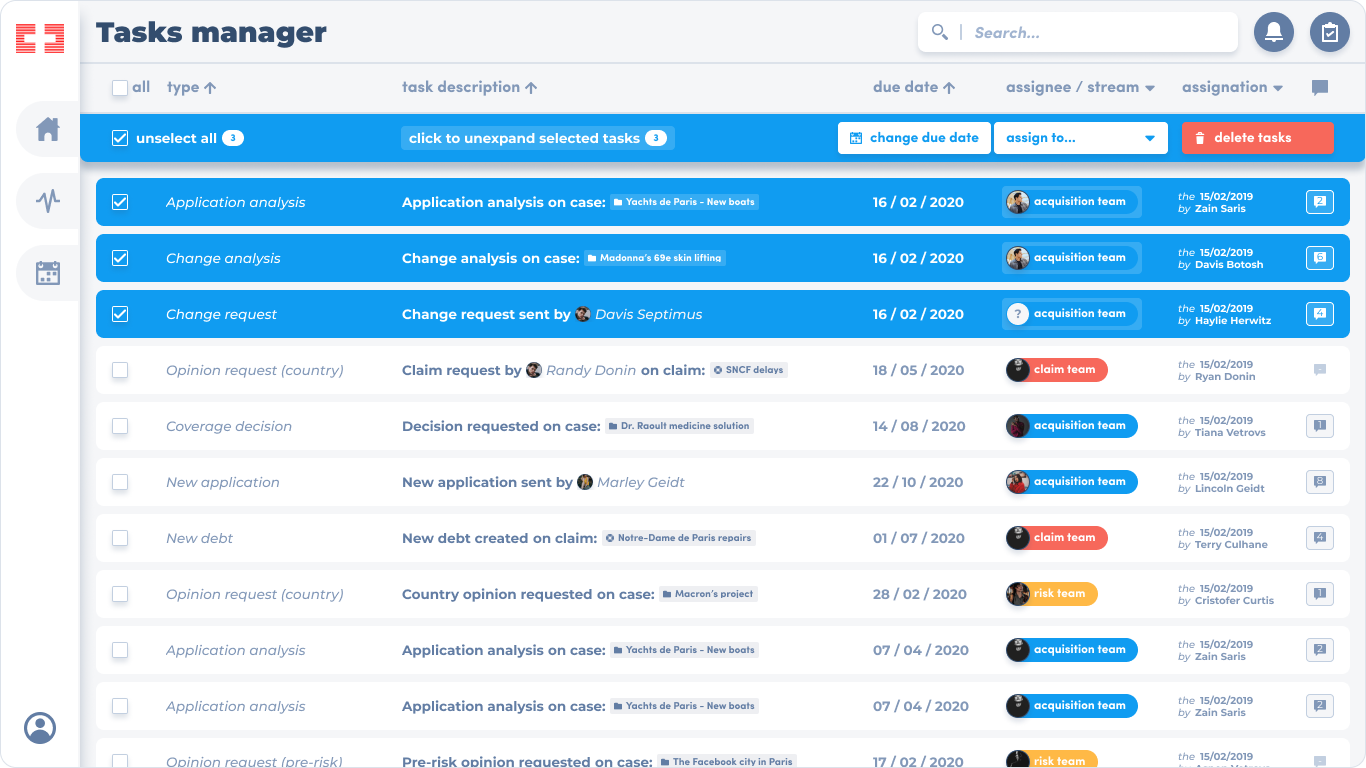This screenshot has height=768, width=1366.
Task: Open the user profile icon
Action: (40, 727)
